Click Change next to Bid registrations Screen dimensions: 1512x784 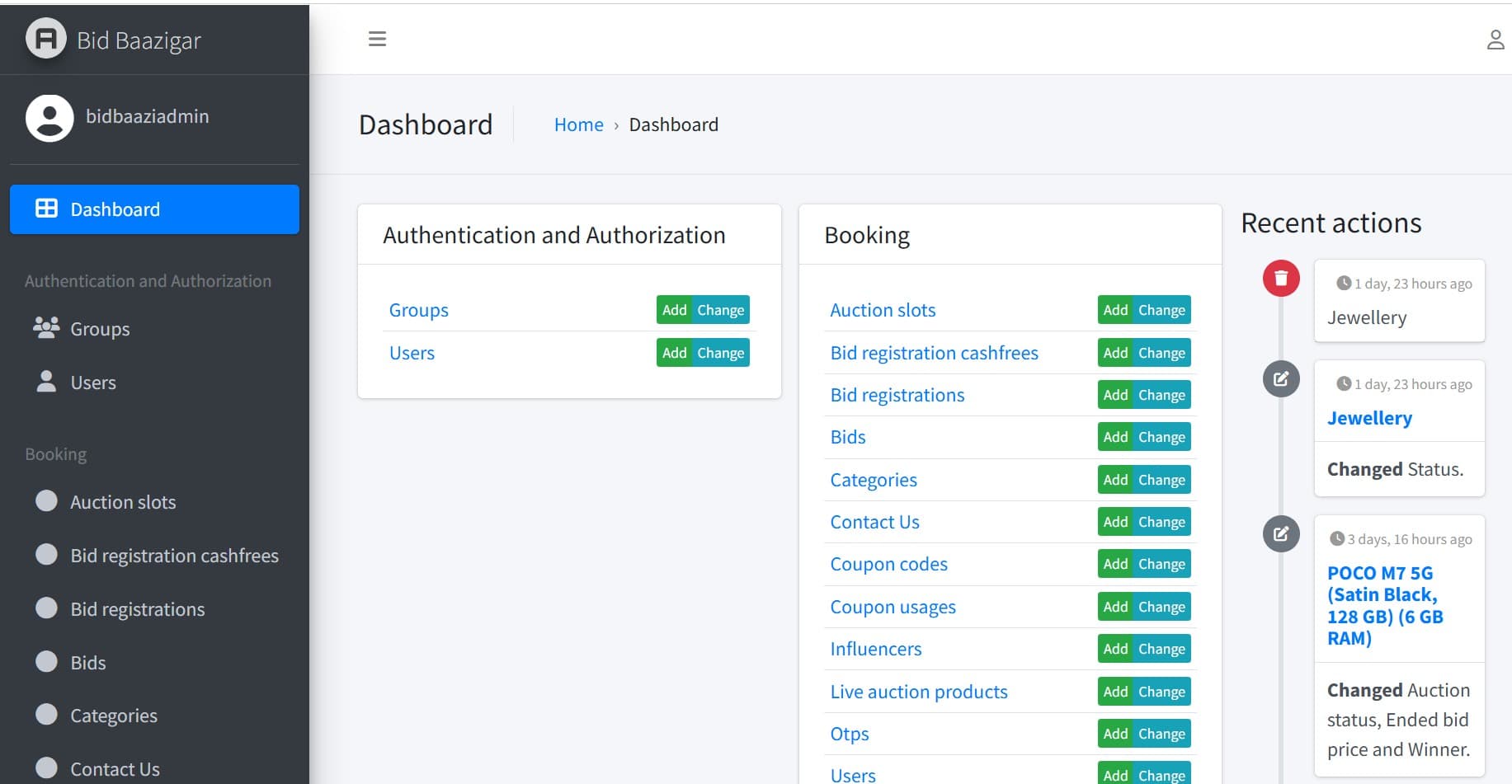tap(1162, 395)
